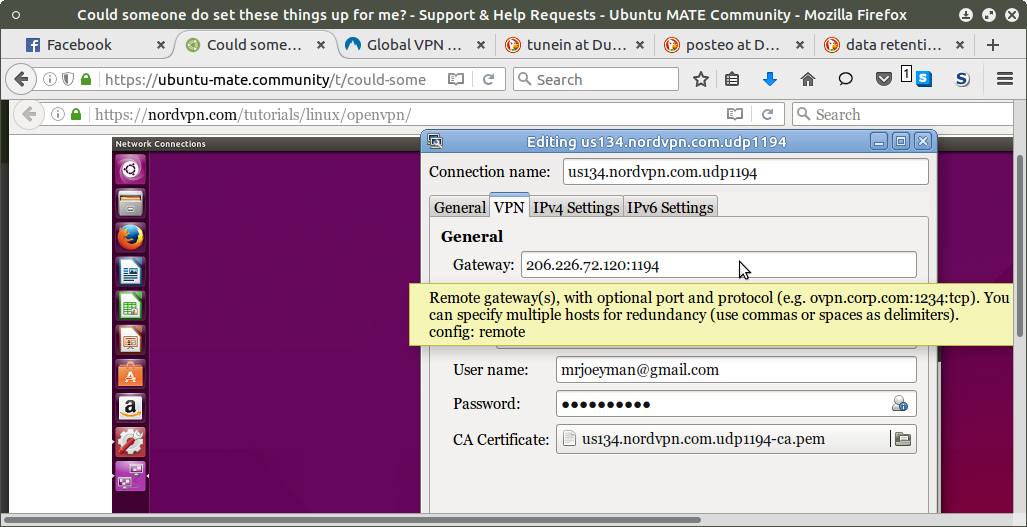This screenshot has height=527, width=1027.
Task: Close the Facebook tab
Action: 161,45
